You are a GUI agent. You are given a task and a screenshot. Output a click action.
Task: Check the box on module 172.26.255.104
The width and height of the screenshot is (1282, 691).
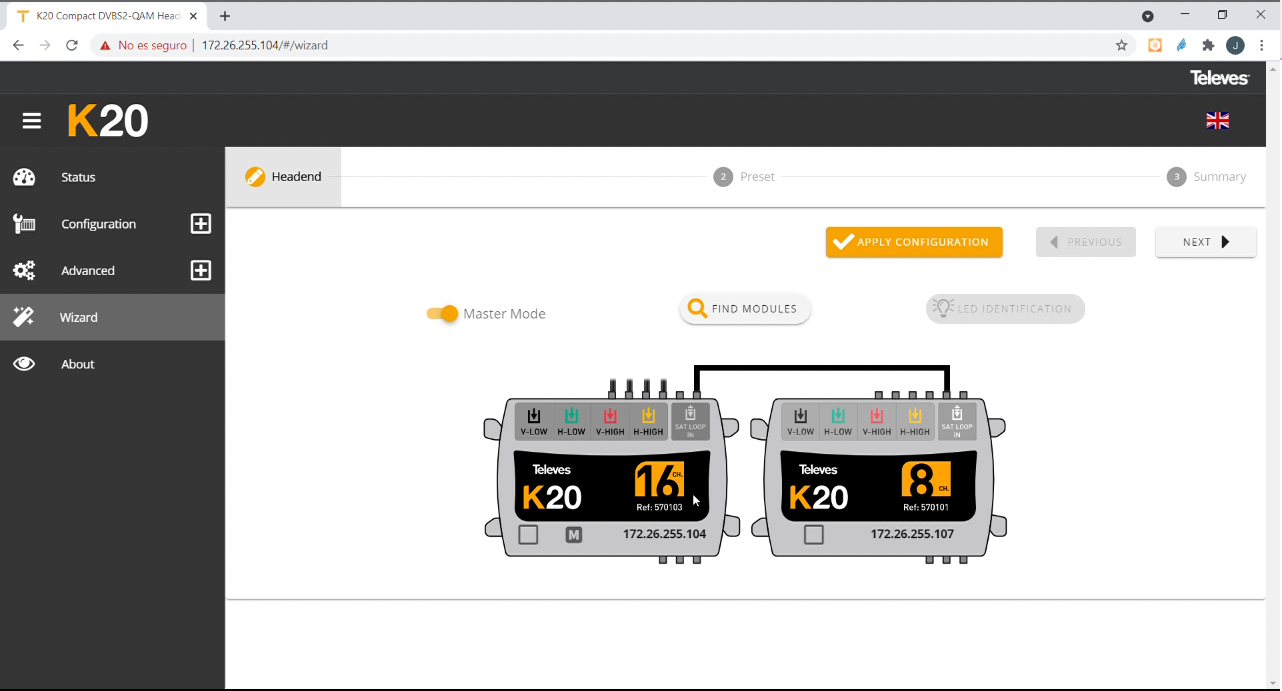pos(529,535)
